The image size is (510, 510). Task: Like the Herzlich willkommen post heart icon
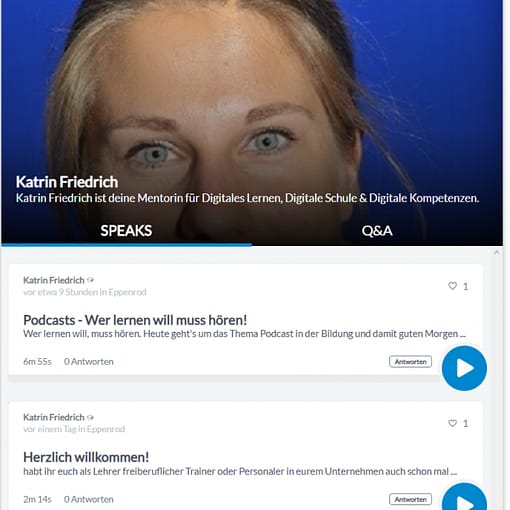(x=452, y=423)
